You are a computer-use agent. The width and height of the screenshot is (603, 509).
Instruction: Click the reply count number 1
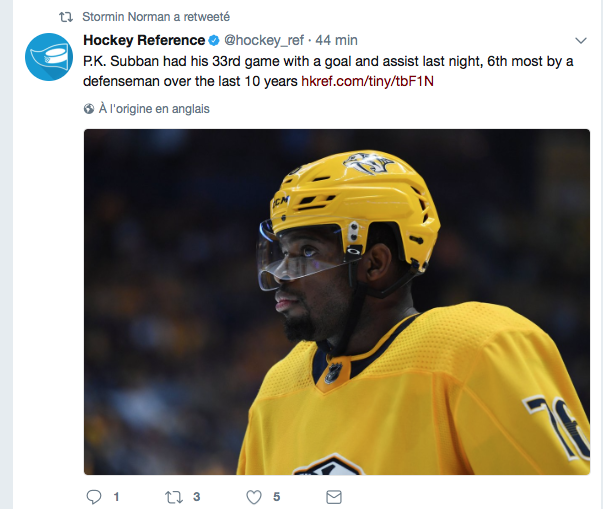coord(116,497)
